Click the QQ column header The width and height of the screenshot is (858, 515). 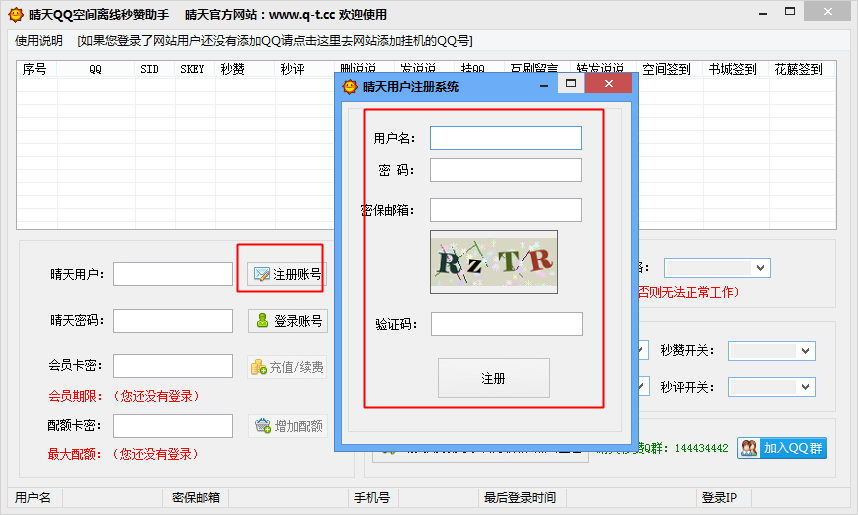pyautogui.click(x=95, y=70)
